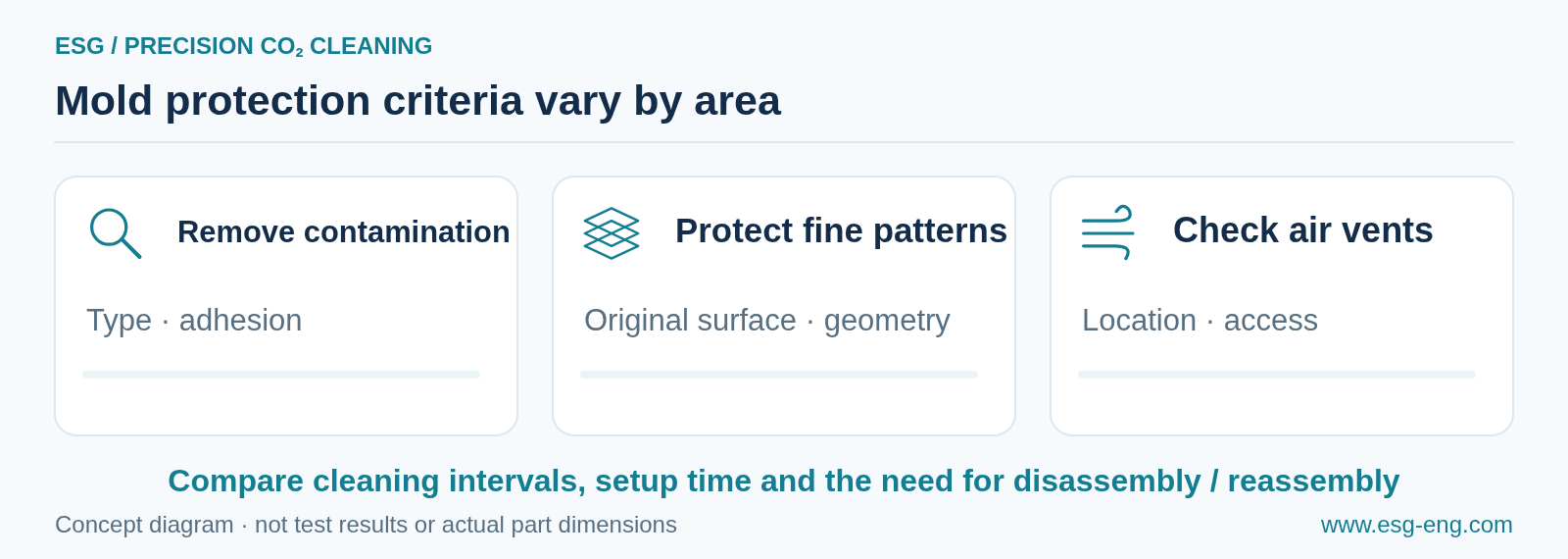Click the Original surface · geometry text
Image resolution: width=1568 pixels, height=559 pixels.
pos(766,321)
